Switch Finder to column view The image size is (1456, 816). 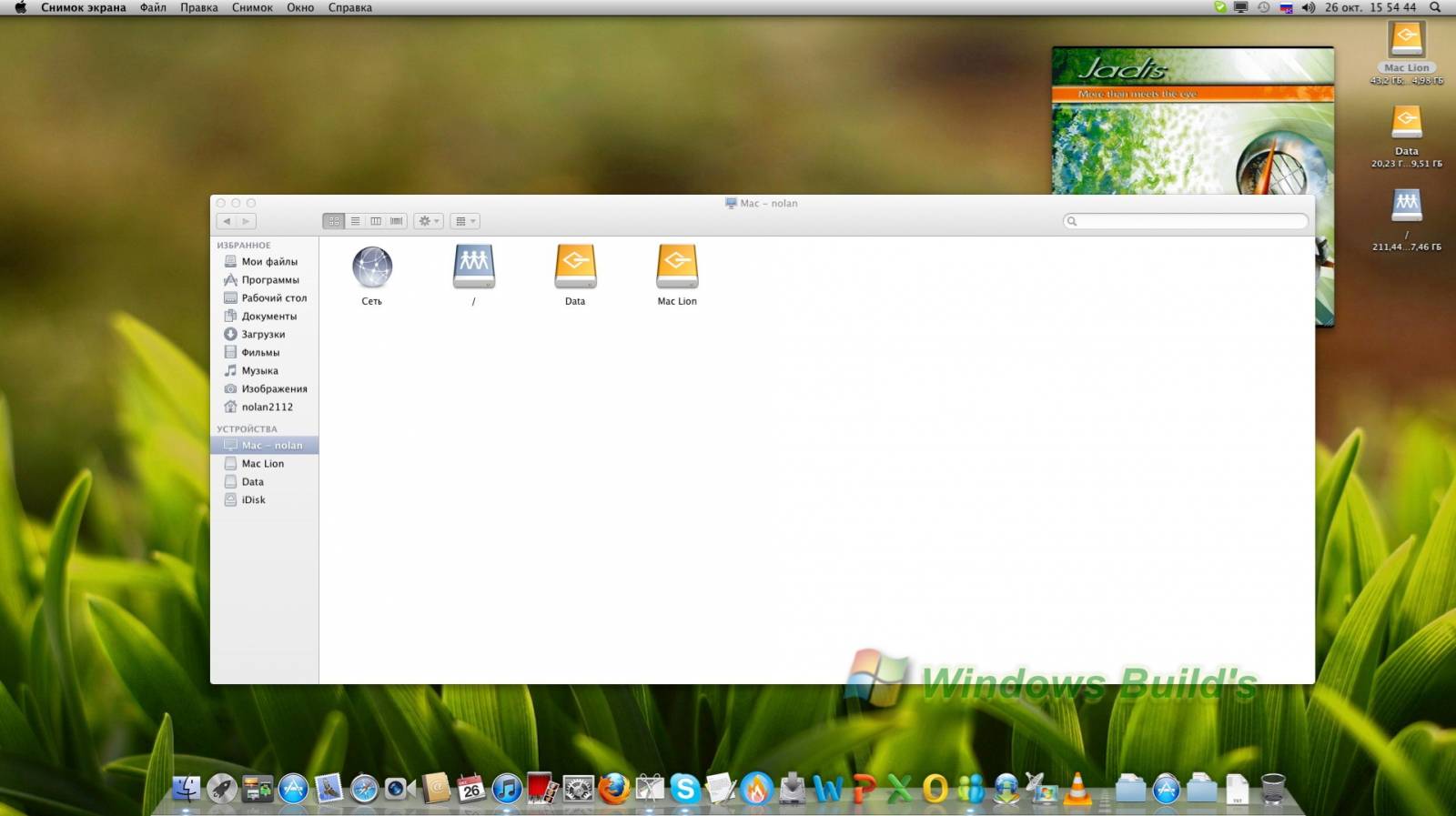point(376,221)
